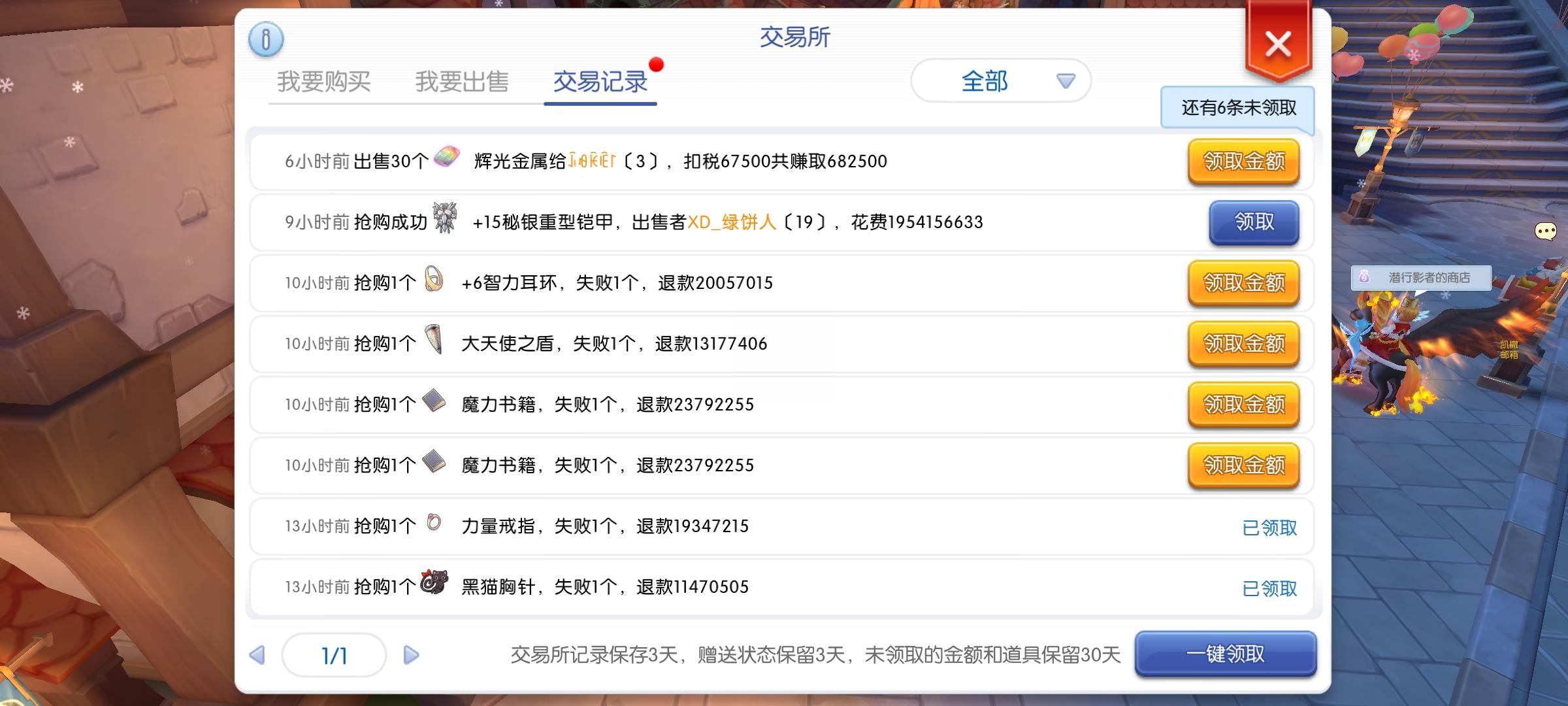Click the 1/1 page indicator field
Image resolution: width=1568 pixels, height=706 pixels.
coord(334,655)
